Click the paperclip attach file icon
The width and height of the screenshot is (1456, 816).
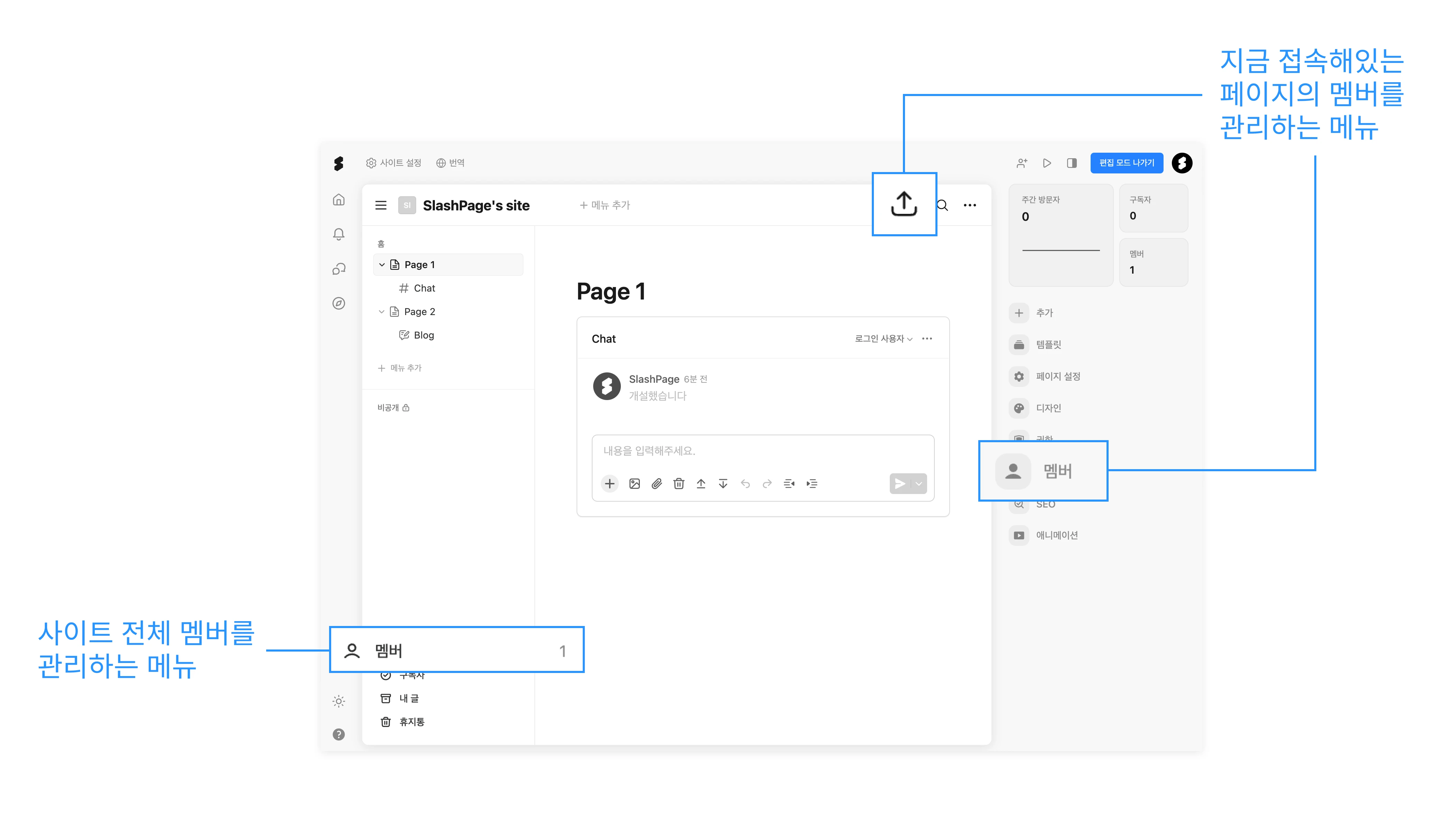coord(657,484)
